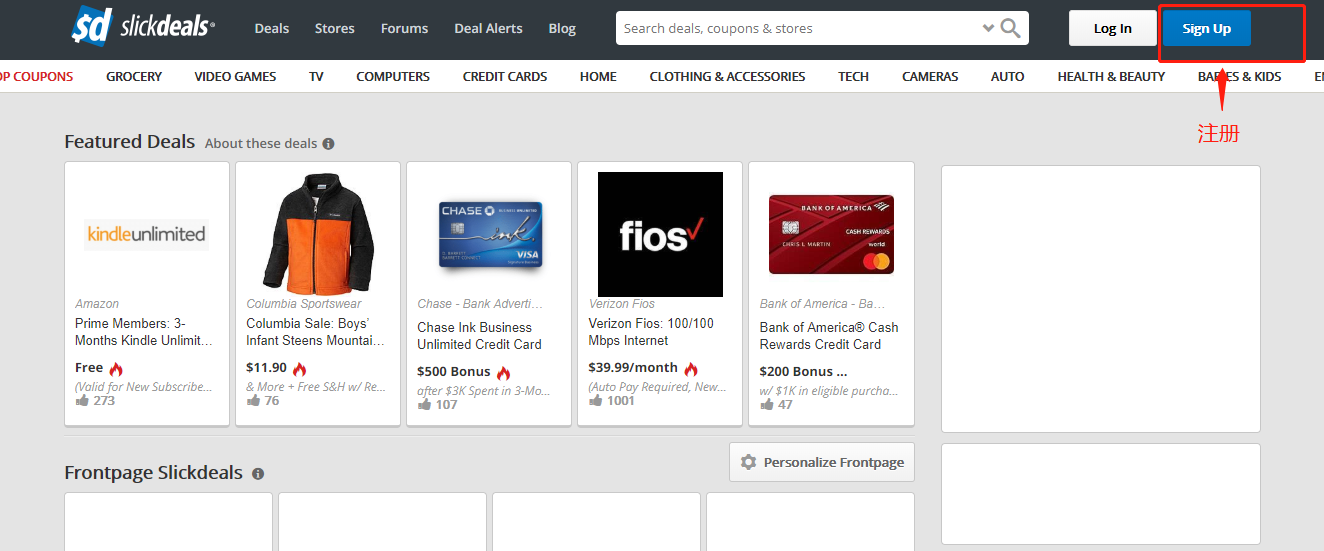Open Chase Ink Business Unlimited title
1324x551 pixels.
pyautogui.click(x=479, y=336)
